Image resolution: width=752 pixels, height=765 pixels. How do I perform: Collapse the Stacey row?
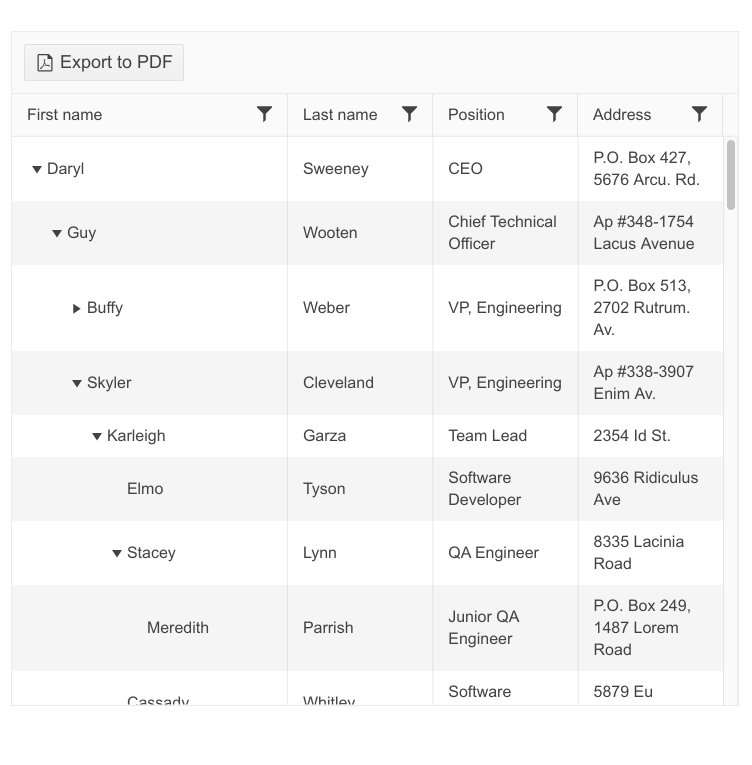[117, 553]
